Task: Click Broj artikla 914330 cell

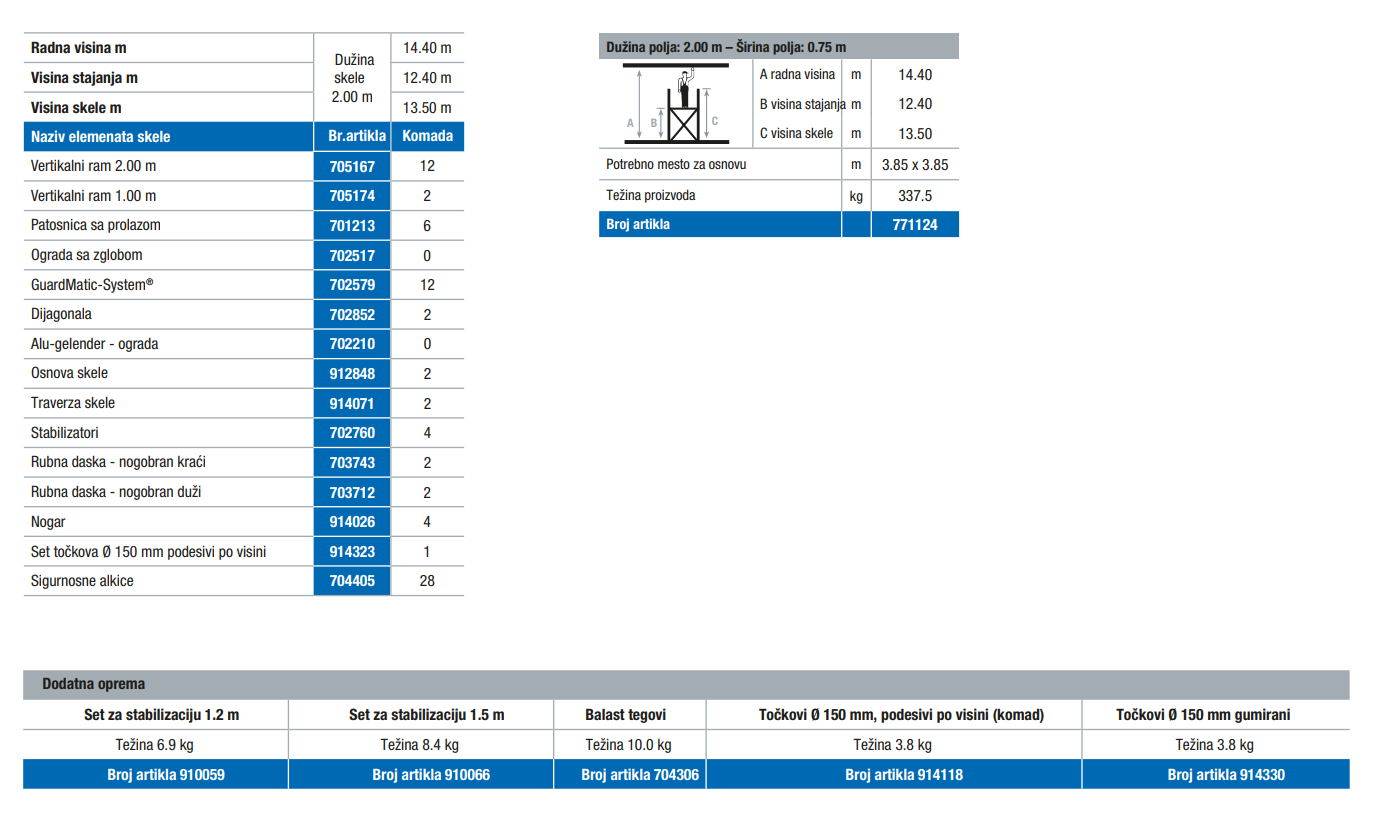Action: (x=1215, y=774)
